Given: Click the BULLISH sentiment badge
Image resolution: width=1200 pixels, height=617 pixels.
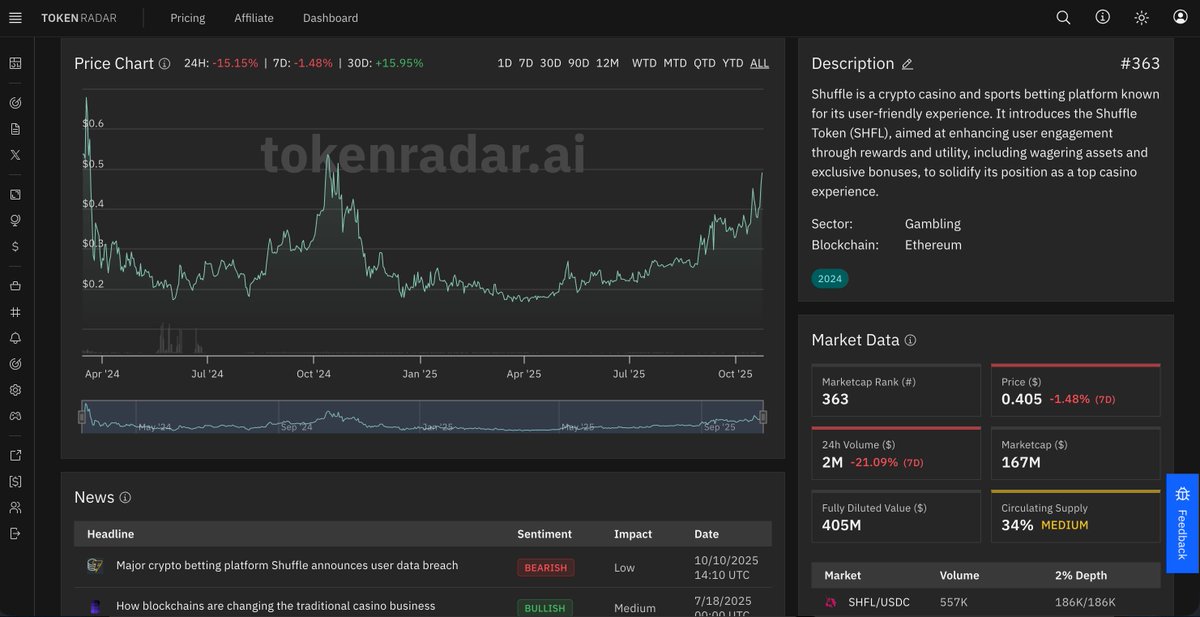Looking at the screenshot, I should coord(546,608).
